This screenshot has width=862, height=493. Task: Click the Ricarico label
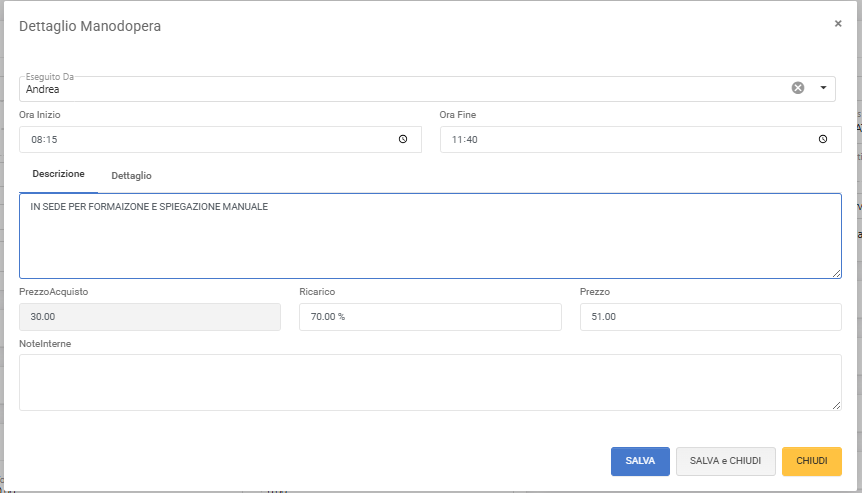coord(317,292)
